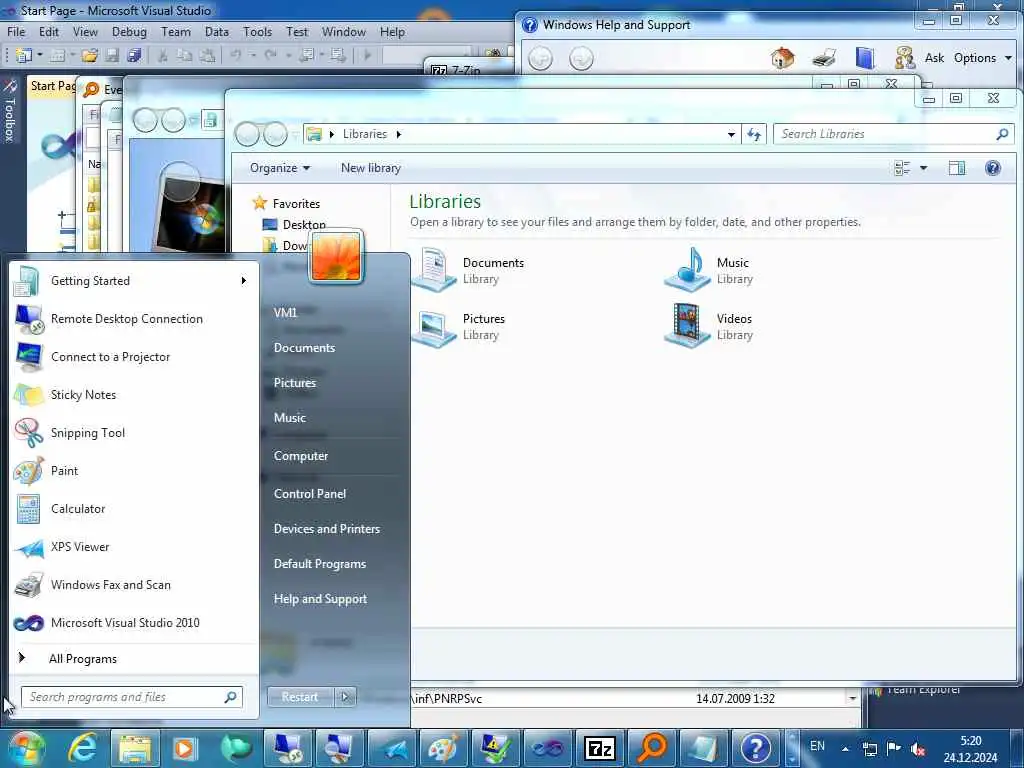Expand arrow after Libraries in breadcrumb
Image resolution: width=1024 pixels, height=768 pixels.
click(398, 135)
